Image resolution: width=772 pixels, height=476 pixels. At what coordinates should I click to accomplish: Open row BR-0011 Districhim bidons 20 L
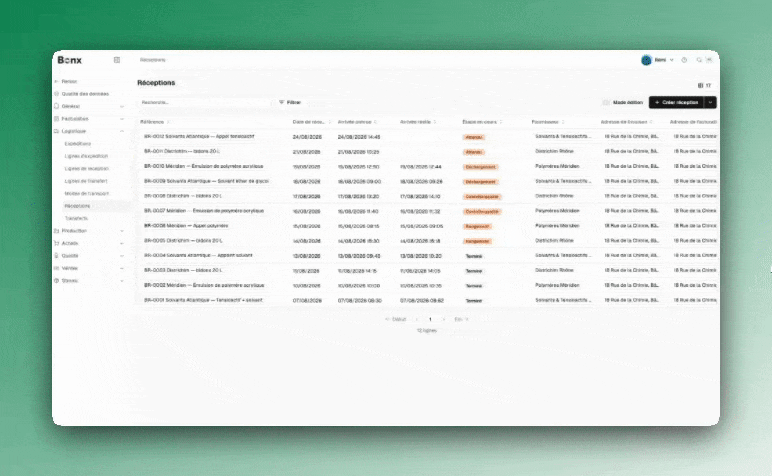(182, 151)
